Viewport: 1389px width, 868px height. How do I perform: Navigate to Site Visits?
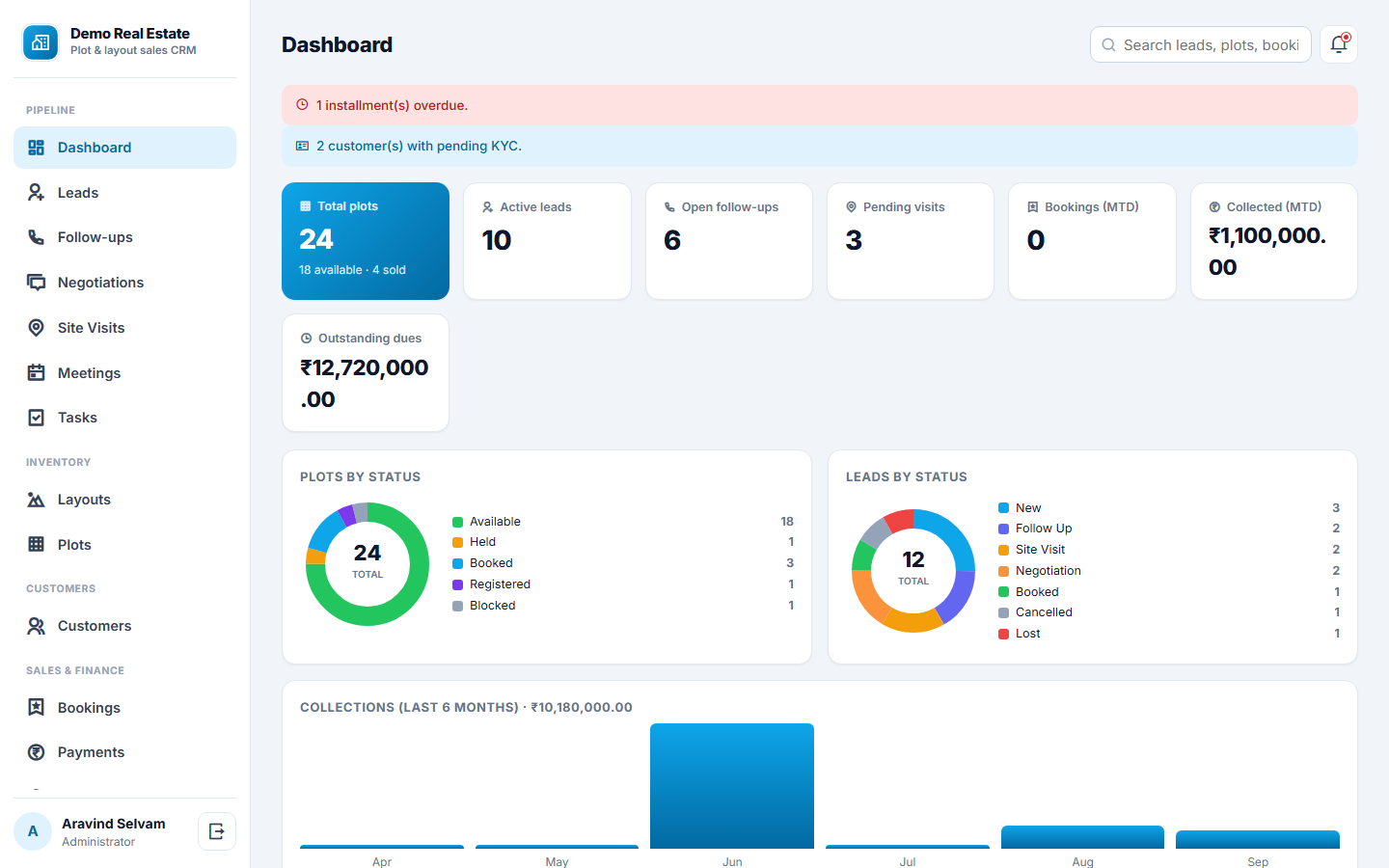(x=125, y=328)
